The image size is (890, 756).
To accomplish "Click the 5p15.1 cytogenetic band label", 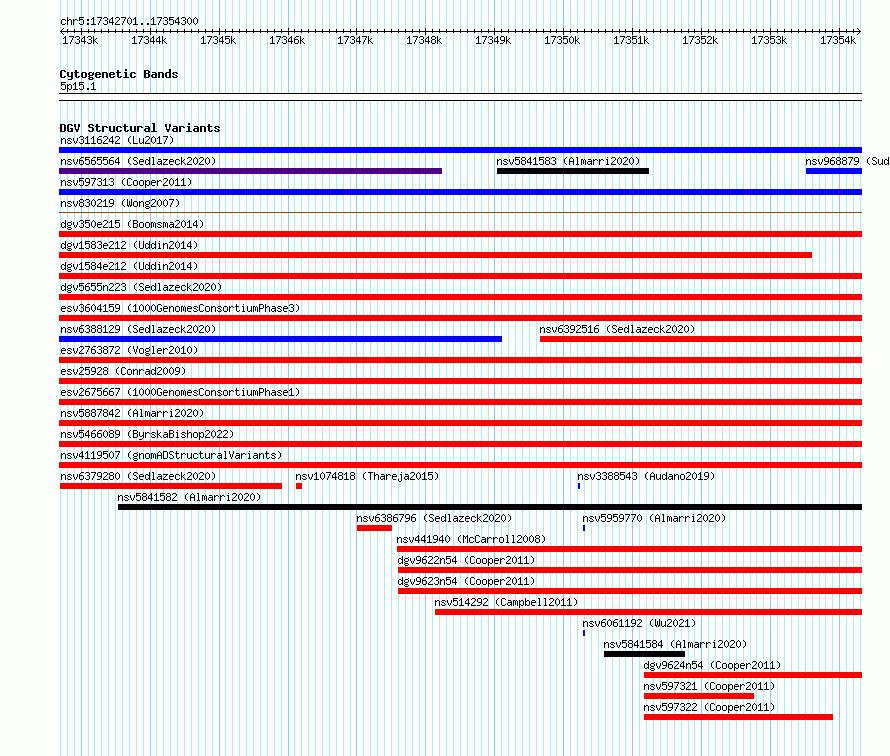I will [78, 86].
